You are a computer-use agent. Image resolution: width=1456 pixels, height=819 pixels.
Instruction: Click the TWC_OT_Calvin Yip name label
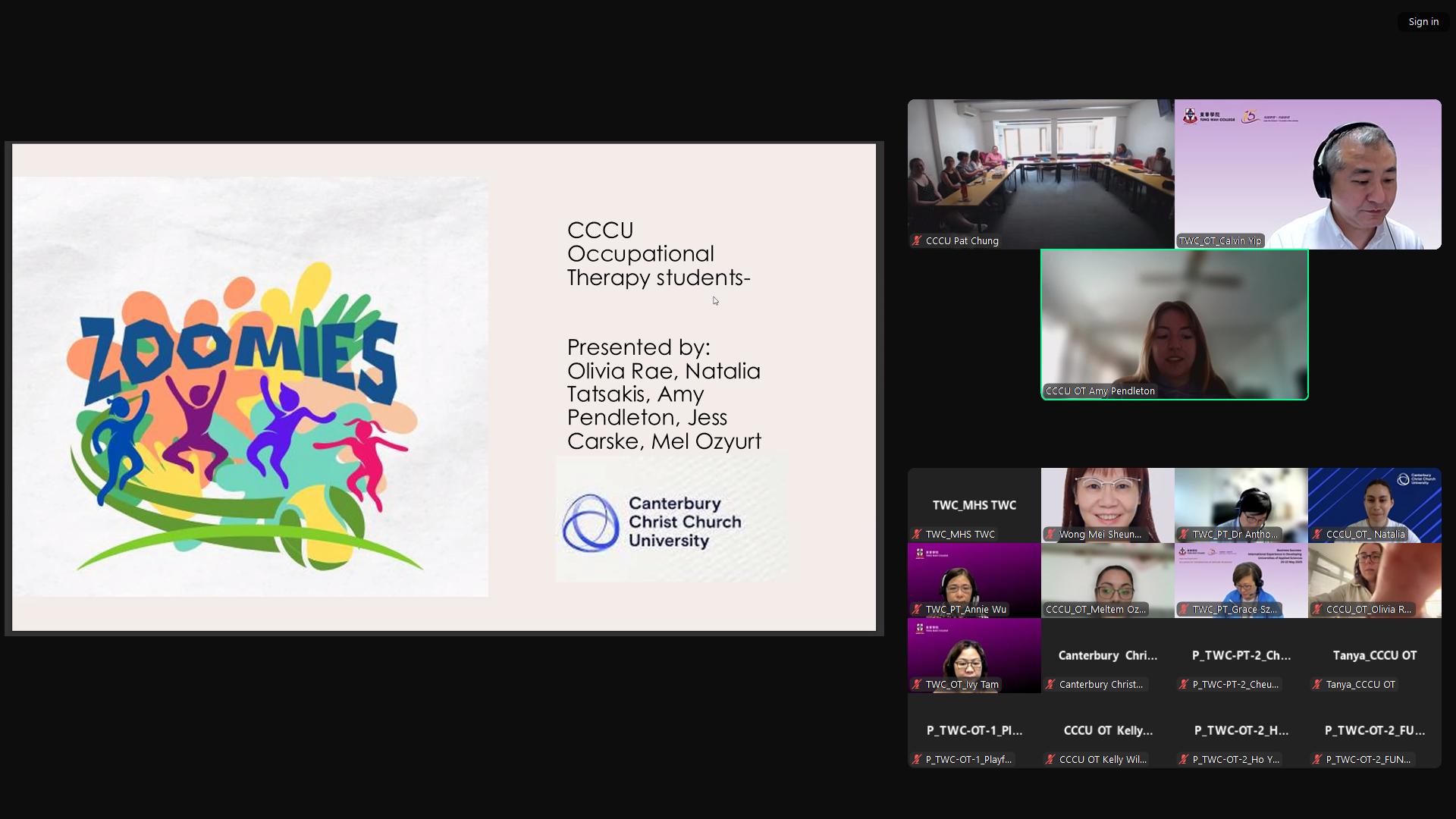[1220, 240]
